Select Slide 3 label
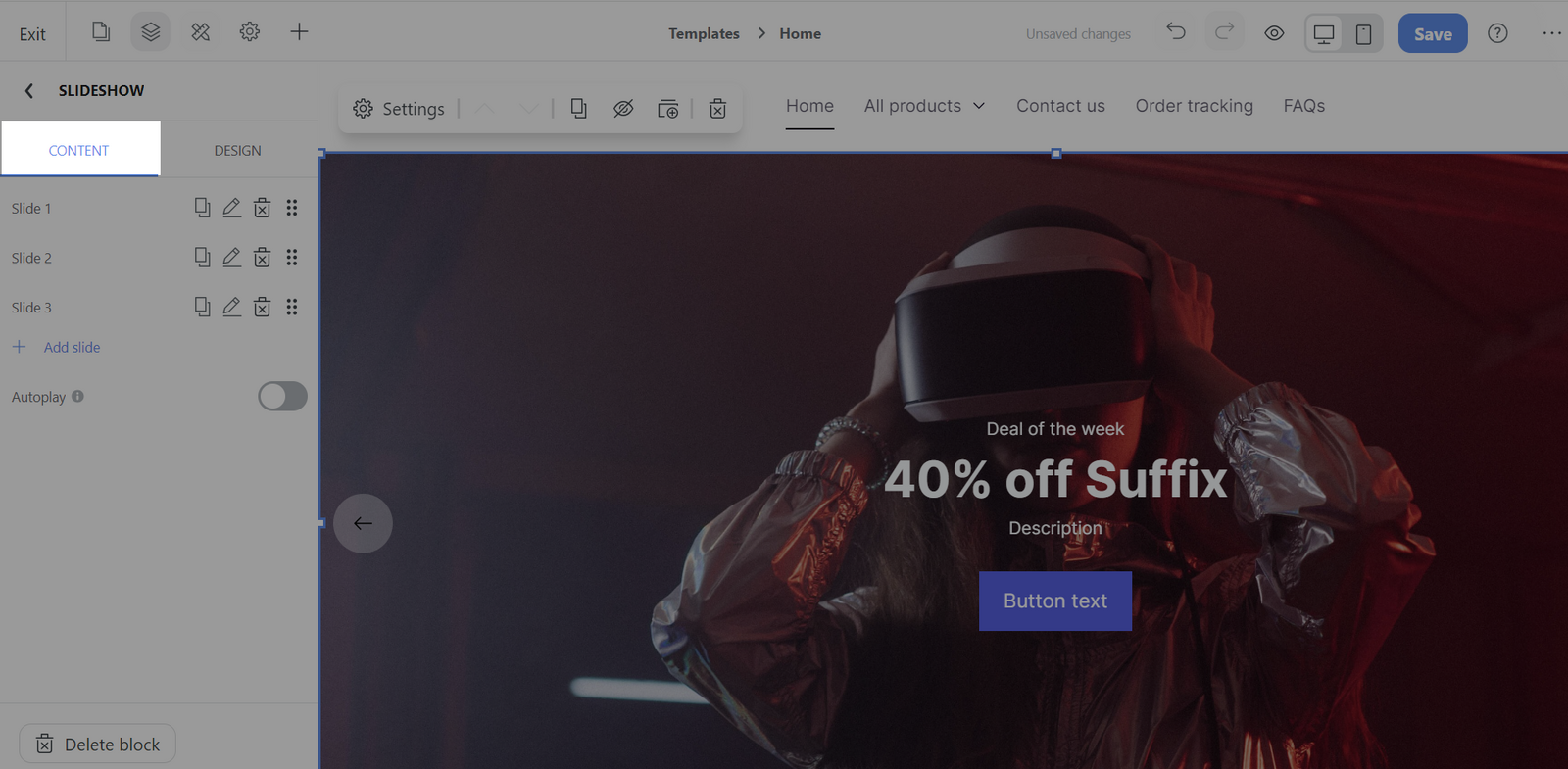Image resolution: width=1568 pixels, height=769 pixels. (31, 308)
